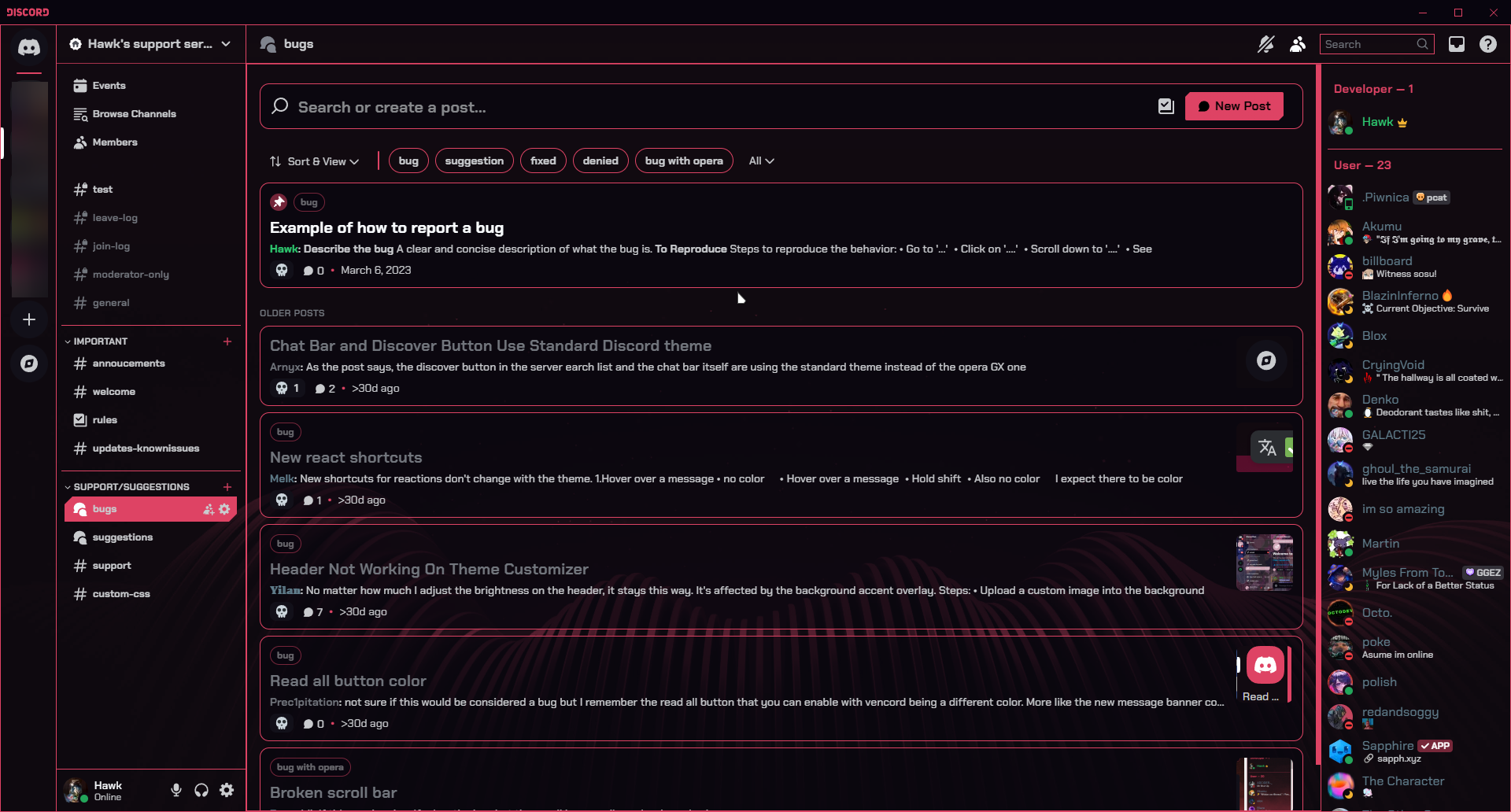The width and height of the screenshot is (1511, 812).
Task: Open inbox icon in header
Action: (x=1457, y=44)
